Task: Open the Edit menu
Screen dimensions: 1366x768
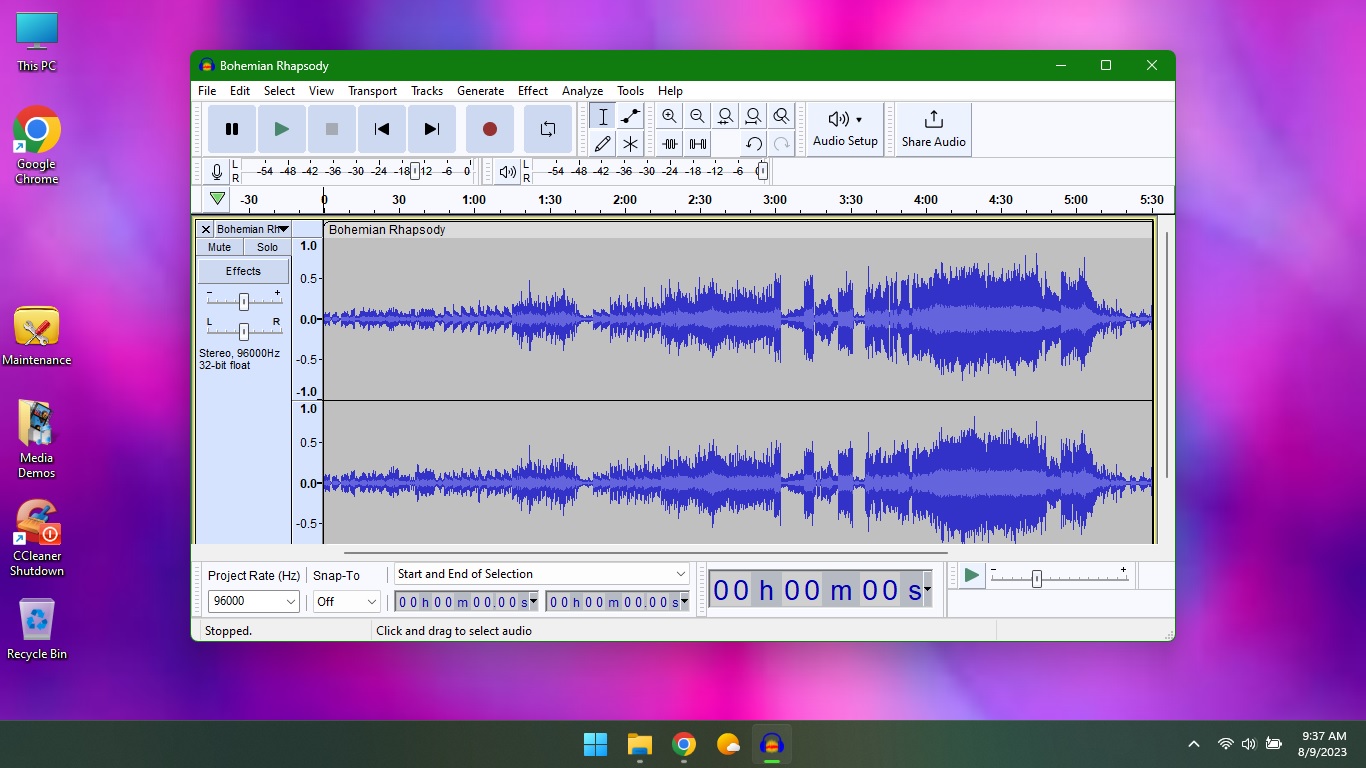Action: coord(240,91)
